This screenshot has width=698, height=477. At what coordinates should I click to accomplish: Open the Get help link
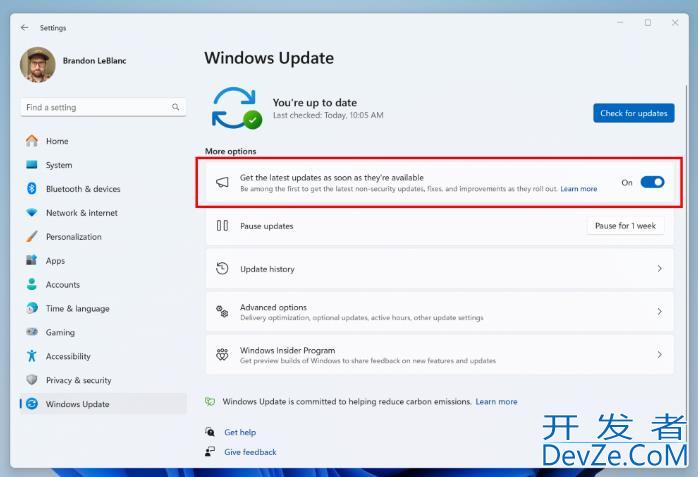coord(240,432)
